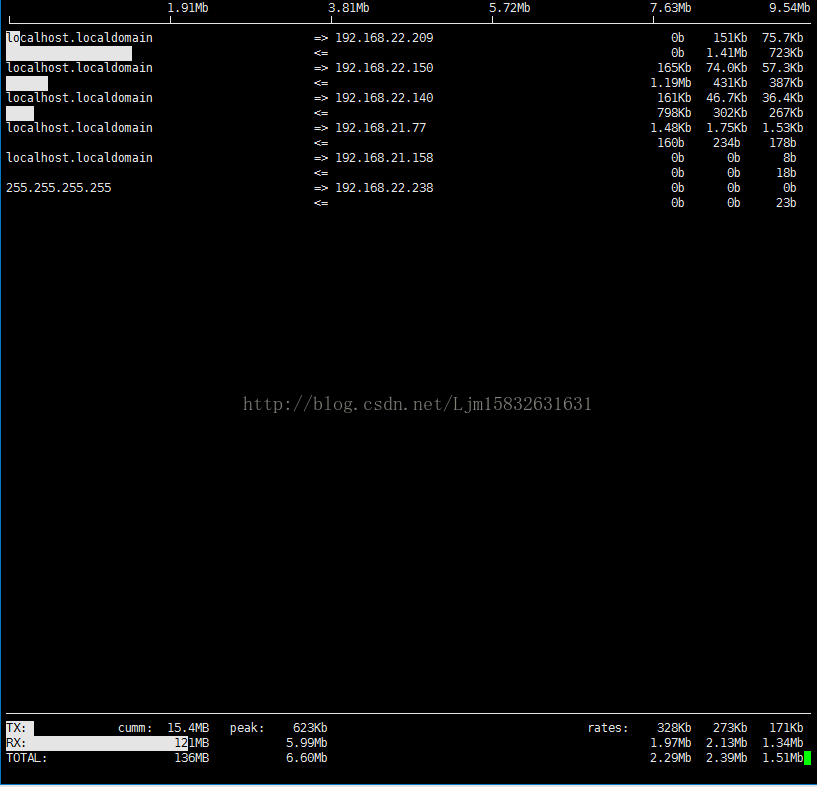Viewport: 817px width, 787px height.
Task: Click the 136MB cumulative total value
Action: [x=192, y=758]
